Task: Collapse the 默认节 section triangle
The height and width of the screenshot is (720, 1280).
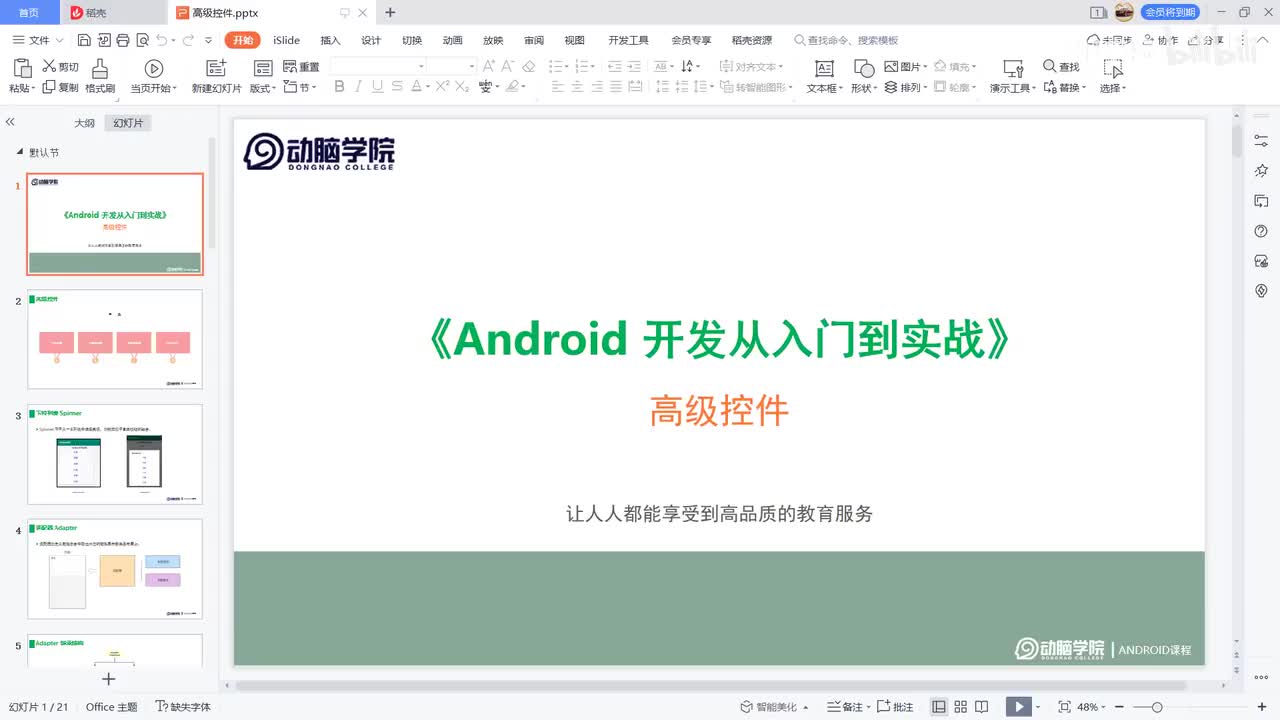Action: [19, 152]
